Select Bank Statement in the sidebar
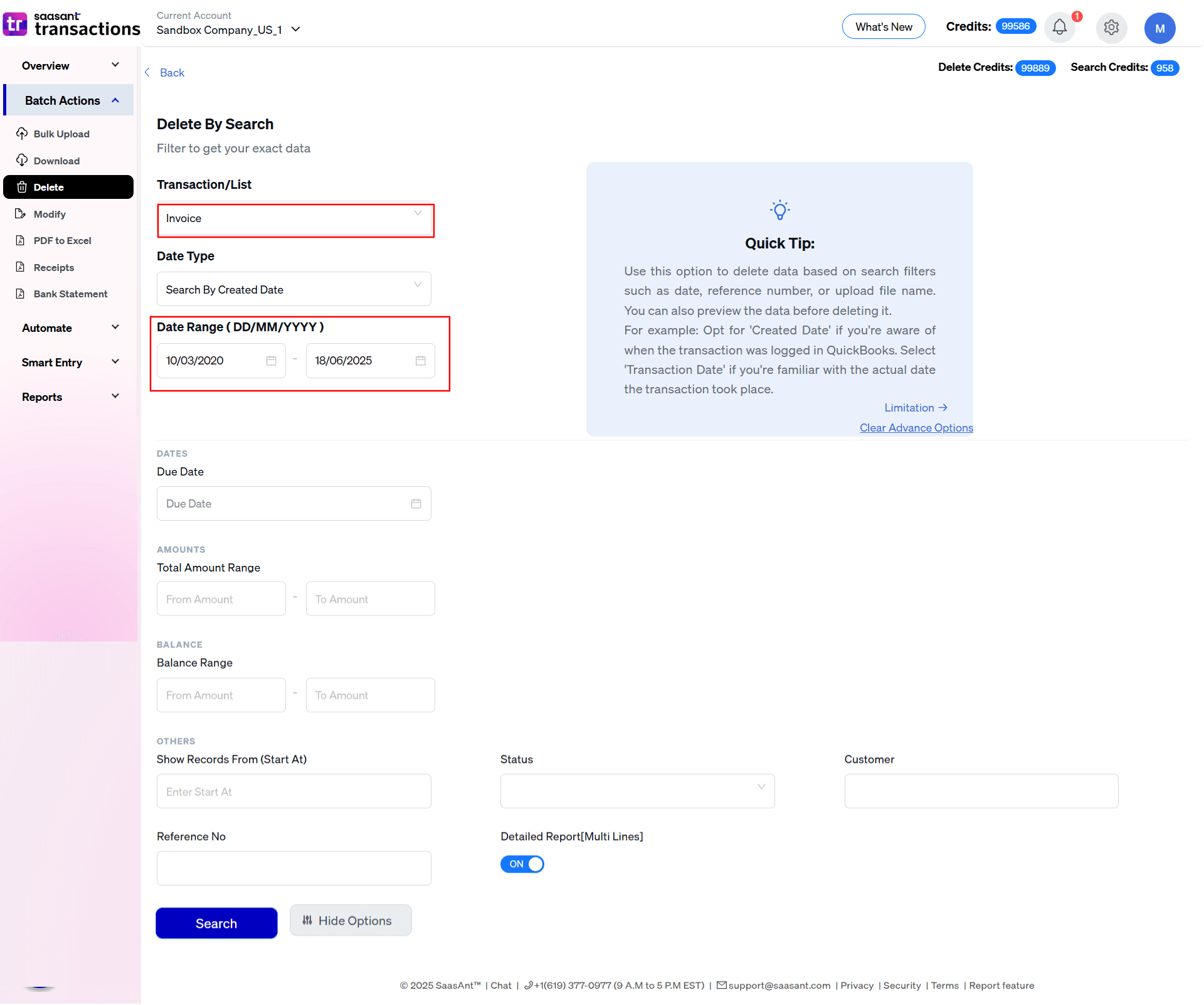This screenshot has height=1005, width=1204. tap(70, 294)
